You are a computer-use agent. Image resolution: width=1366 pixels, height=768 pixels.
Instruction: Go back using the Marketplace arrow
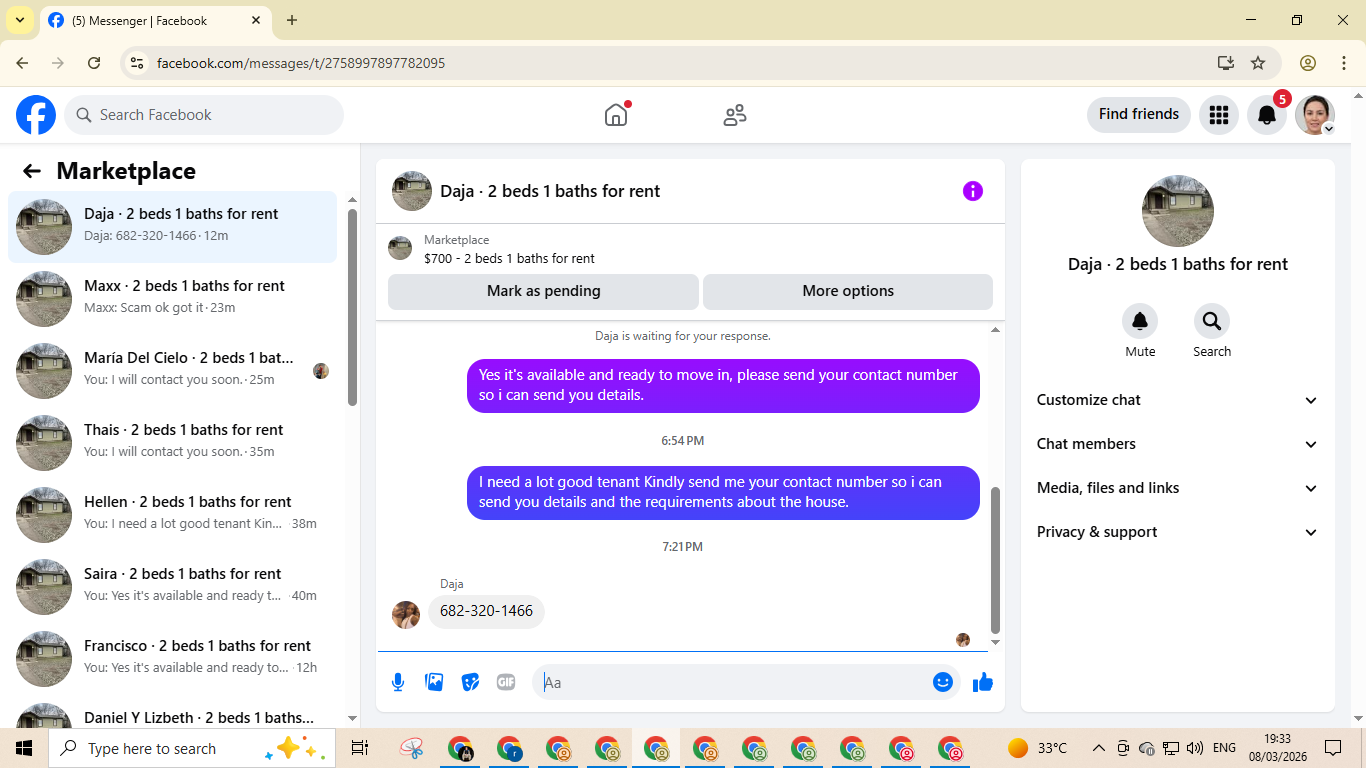[x=32, y=171]
